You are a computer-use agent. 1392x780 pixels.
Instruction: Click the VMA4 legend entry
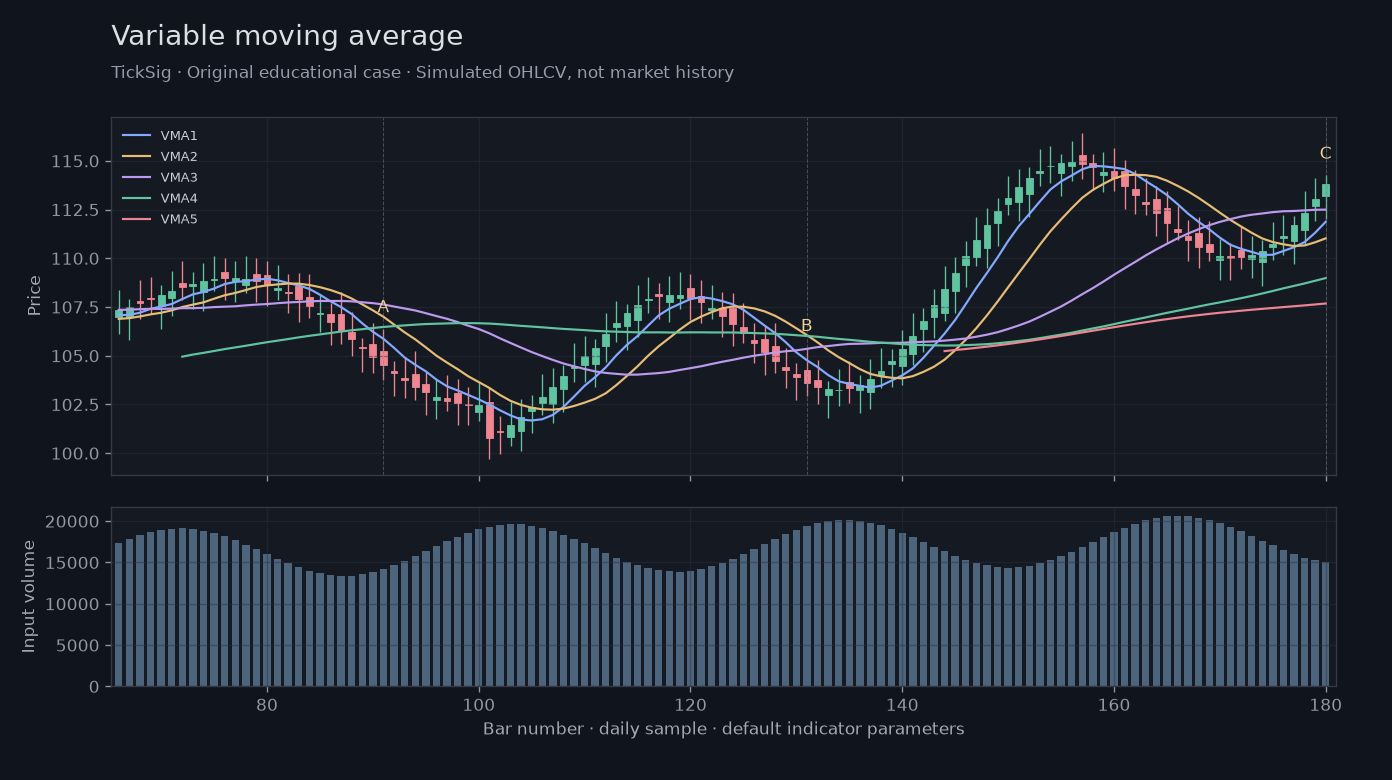[159, 199]
